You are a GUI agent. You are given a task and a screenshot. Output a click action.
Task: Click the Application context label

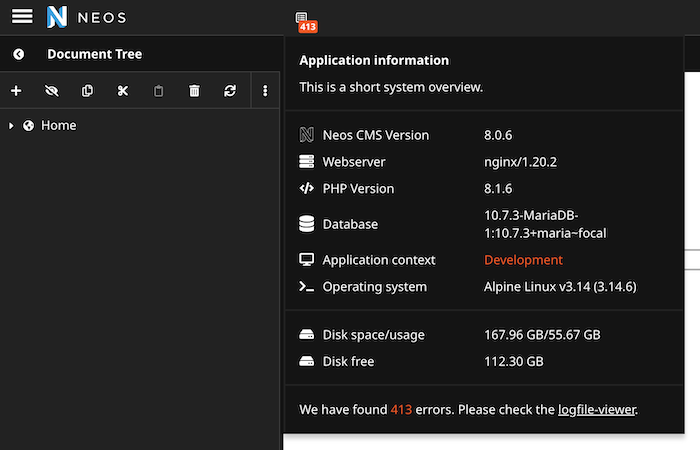pyautogui.click(x=379, y=260)
